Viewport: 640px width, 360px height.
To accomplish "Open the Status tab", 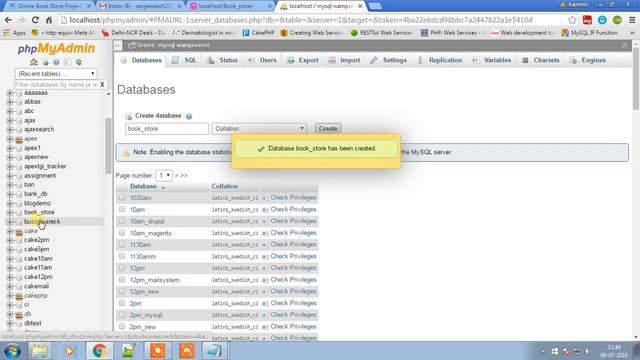I will pyautogui.click(x=222, y=60).
